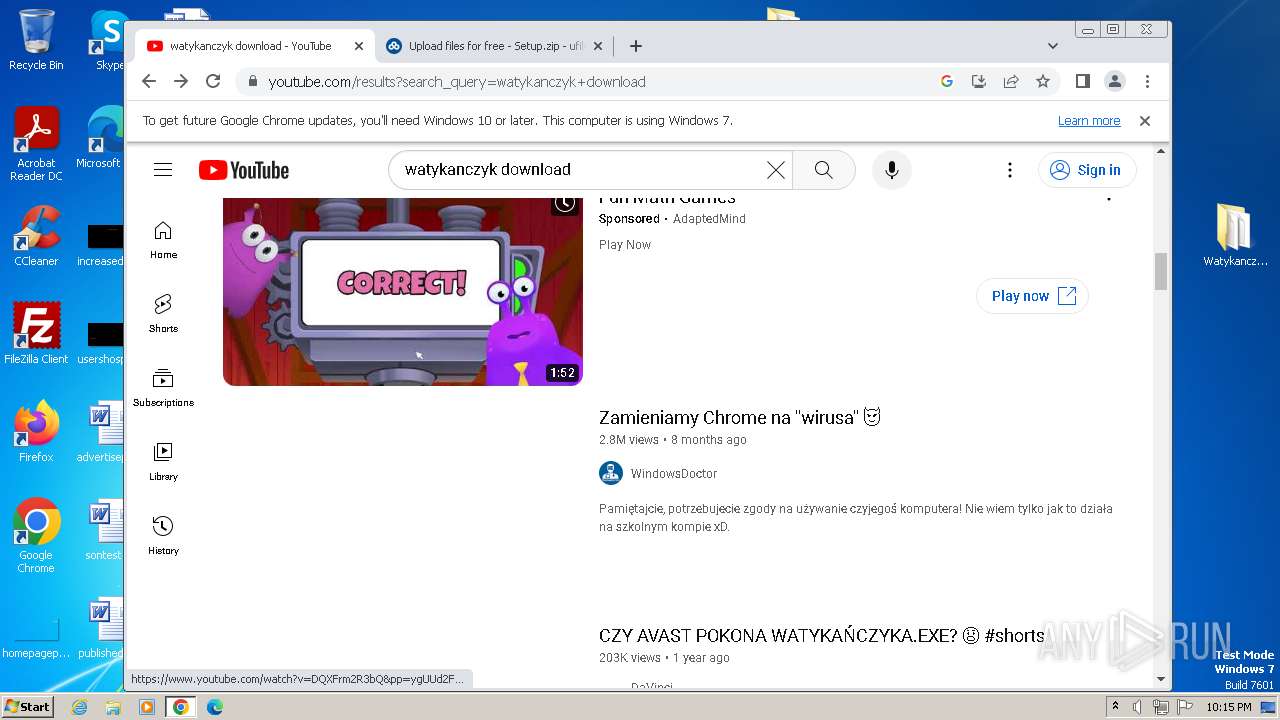
Task: Click the Chrome address bar URL
Action: pyautogui.click(x=457, y=82)
